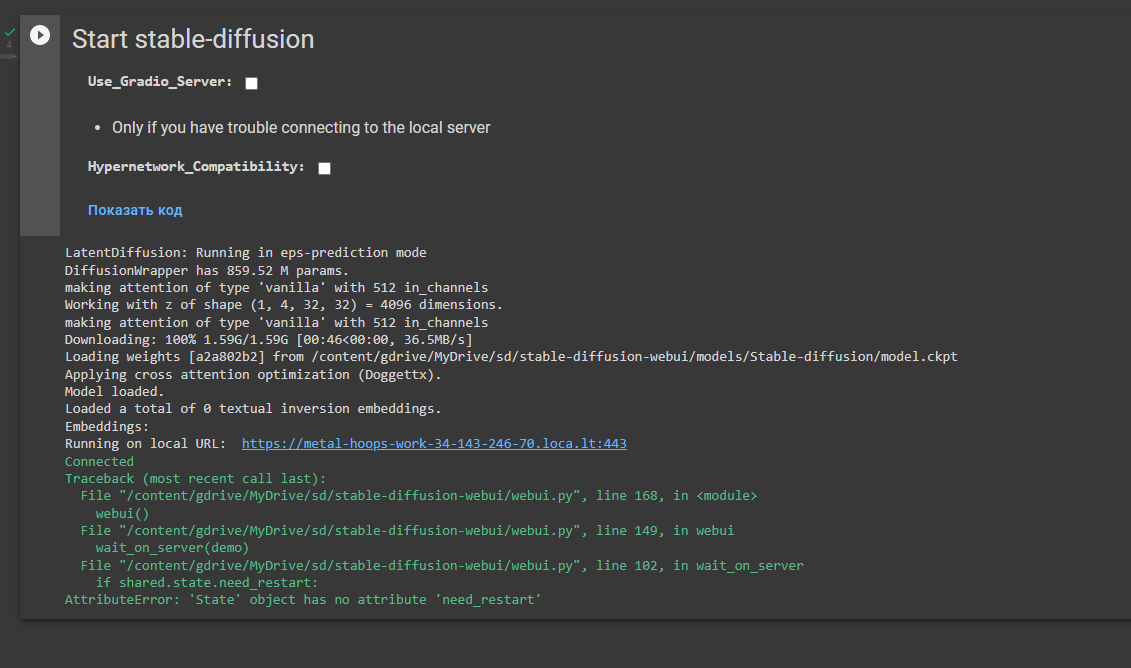Click the Start stable-diffusion cell title

point(193,40)
